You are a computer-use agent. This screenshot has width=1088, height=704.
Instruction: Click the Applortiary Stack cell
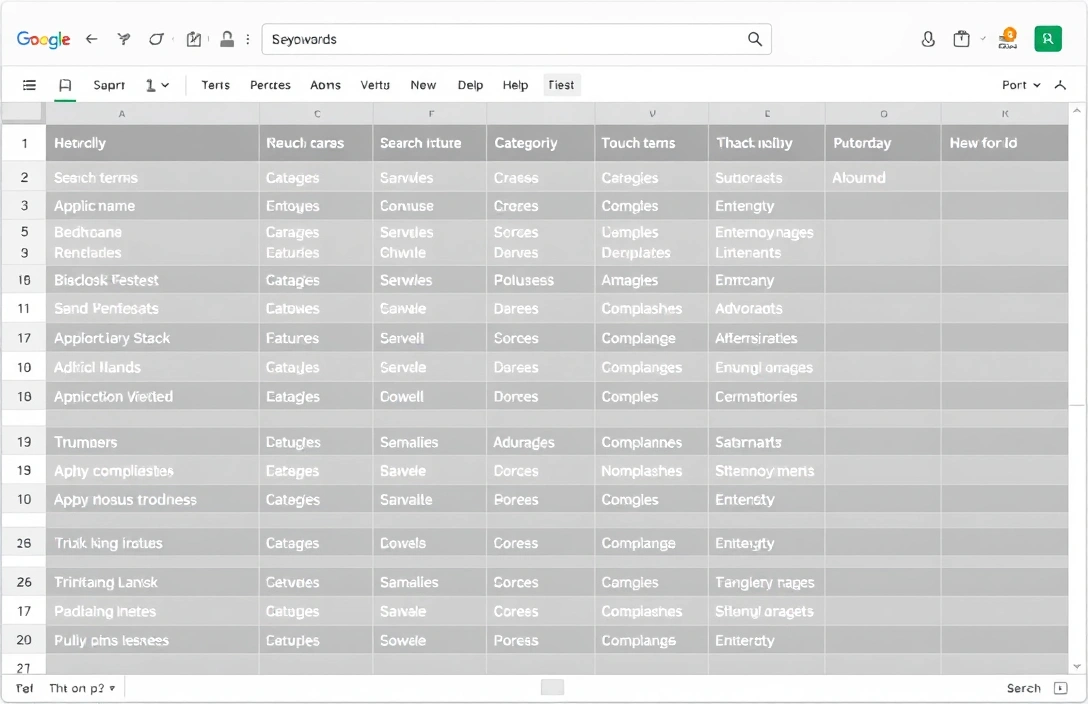coord(153,338)
